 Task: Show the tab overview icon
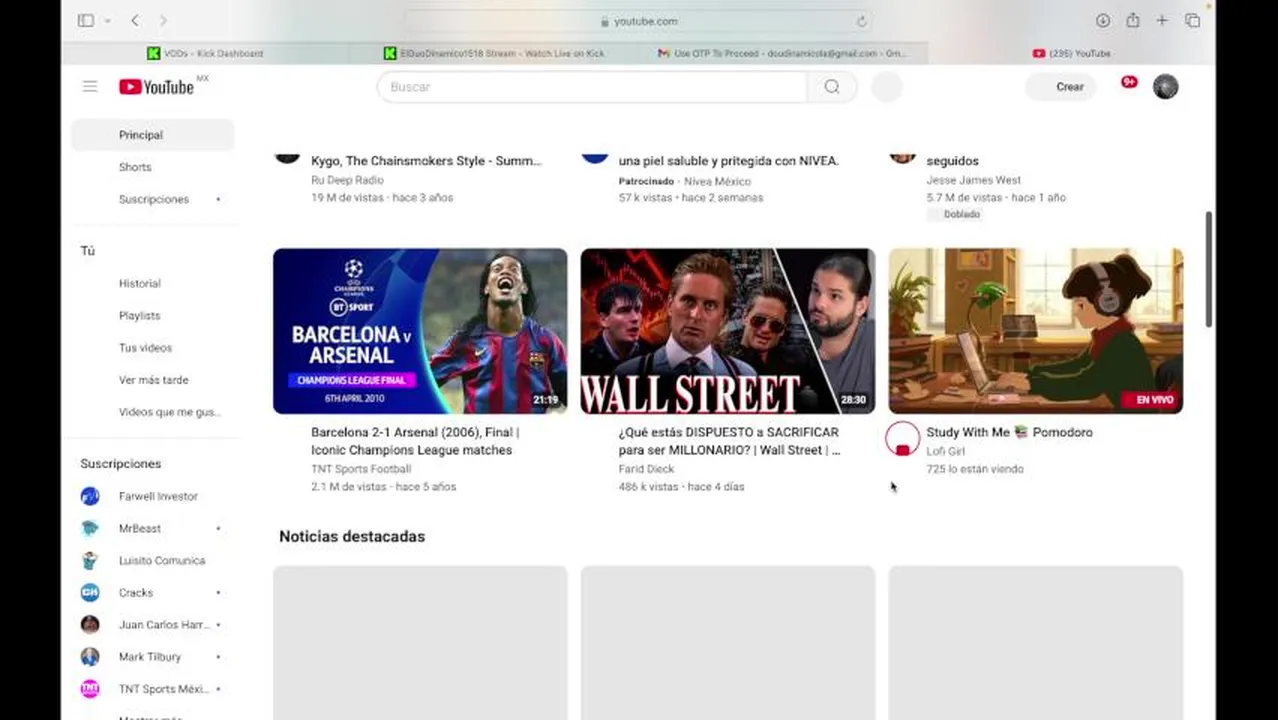[x=1192, y=20]
